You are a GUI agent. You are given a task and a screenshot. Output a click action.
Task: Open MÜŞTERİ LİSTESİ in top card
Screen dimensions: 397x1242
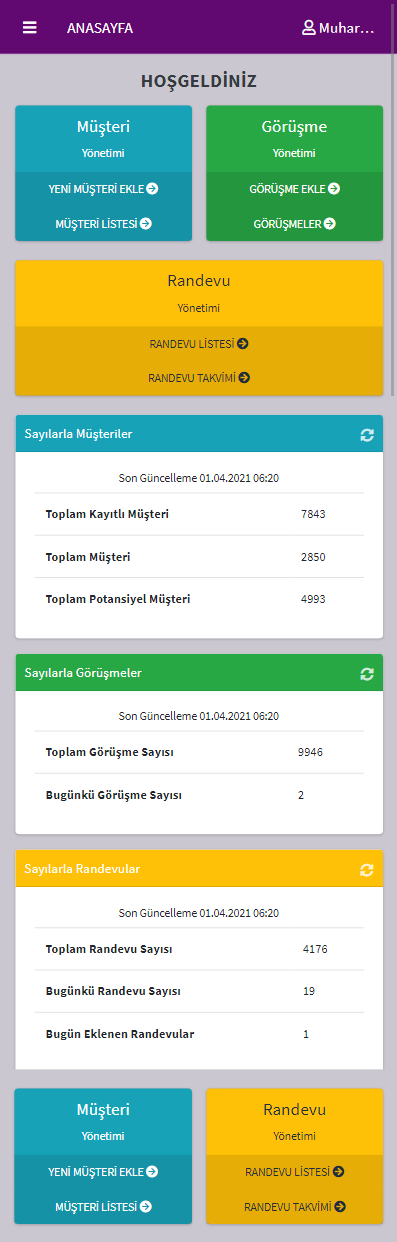tap(103, 224)
